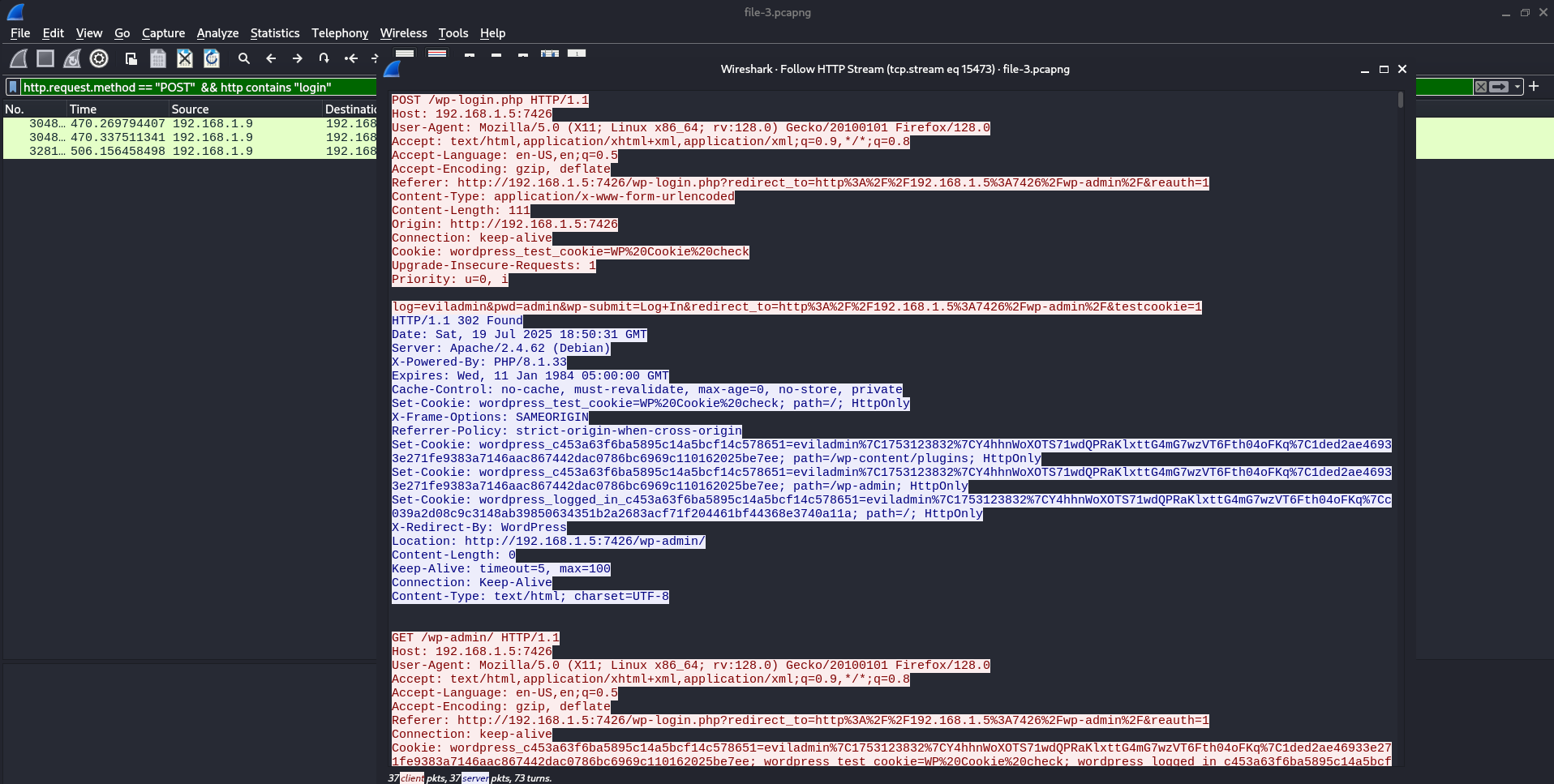The height and width of the screenshot is (784, 1554).
Task: Click the X-Powered-By: PHP/8.1.33 line
Action: click(x=479, y=362)
